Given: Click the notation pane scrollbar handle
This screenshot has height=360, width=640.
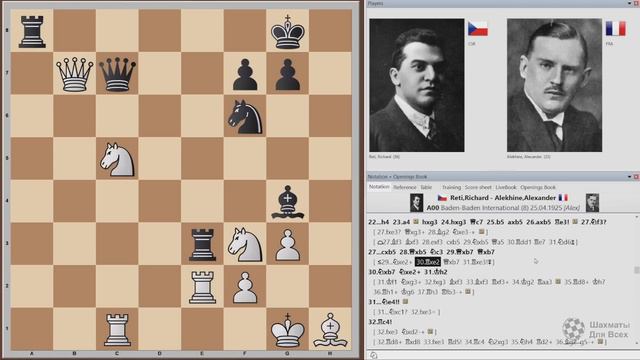Looking at the screenshot, I should (636, 270).
